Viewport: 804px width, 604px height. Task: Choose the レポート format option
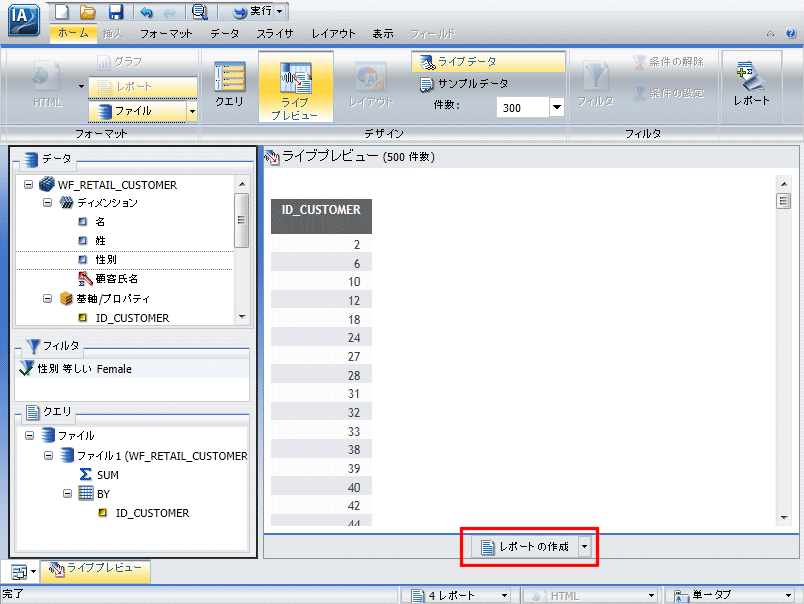tap(143, 87)
